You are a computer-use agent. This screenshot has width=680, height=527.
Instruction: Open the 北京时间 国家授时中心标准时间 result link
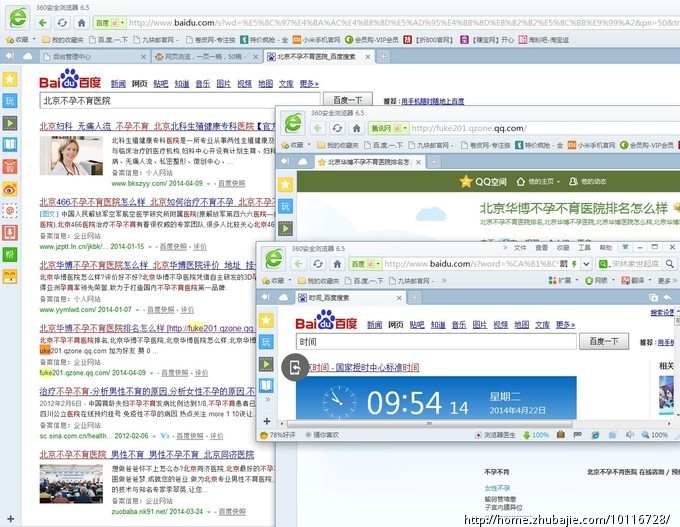363,367
